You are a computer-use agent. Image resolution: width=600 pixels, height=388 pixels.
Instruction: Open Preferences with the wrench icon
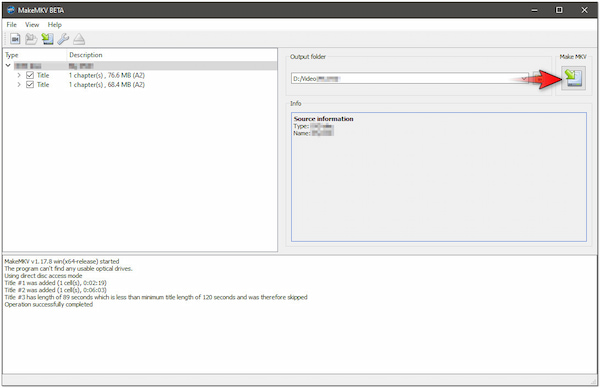(x=63, y=39)
